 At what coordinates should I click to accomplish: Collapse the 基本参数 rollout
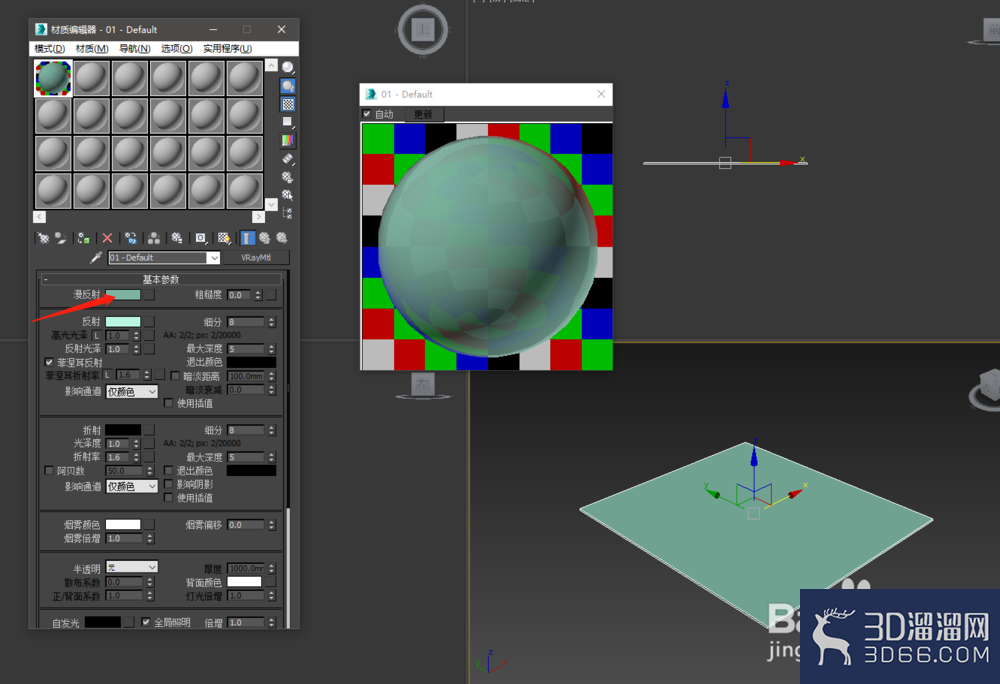pyautogui.click(x=161, y=279)
